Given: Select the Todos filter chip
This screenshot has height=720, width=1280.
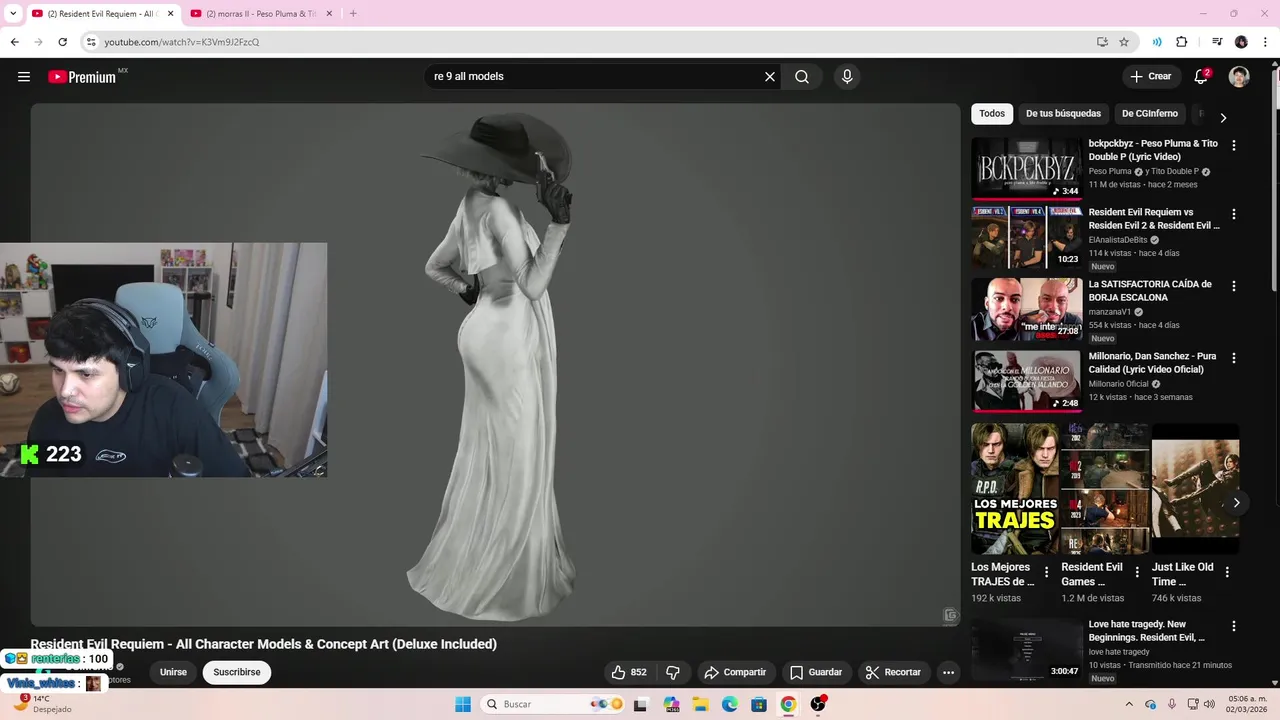Looking at the screenshot, I should tap(992, 114).
